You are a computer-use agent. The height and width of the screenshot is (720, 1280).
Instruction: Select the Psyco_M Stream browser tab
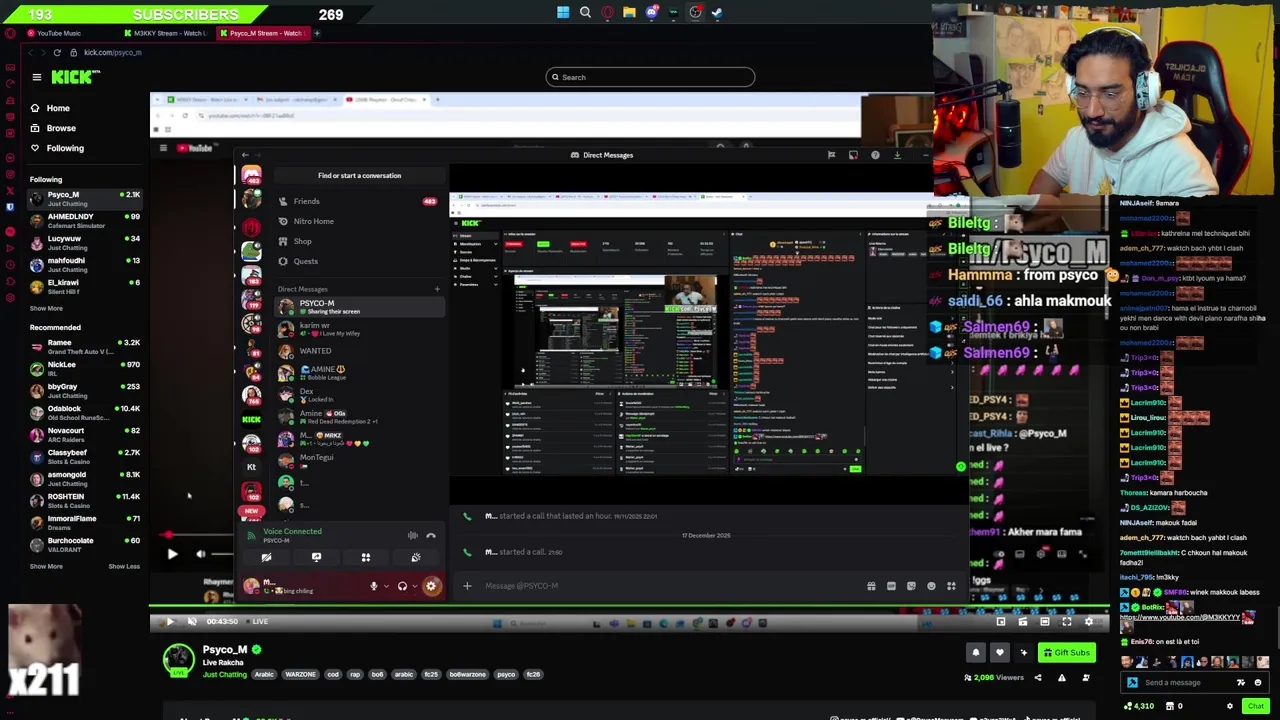point(262,33)
